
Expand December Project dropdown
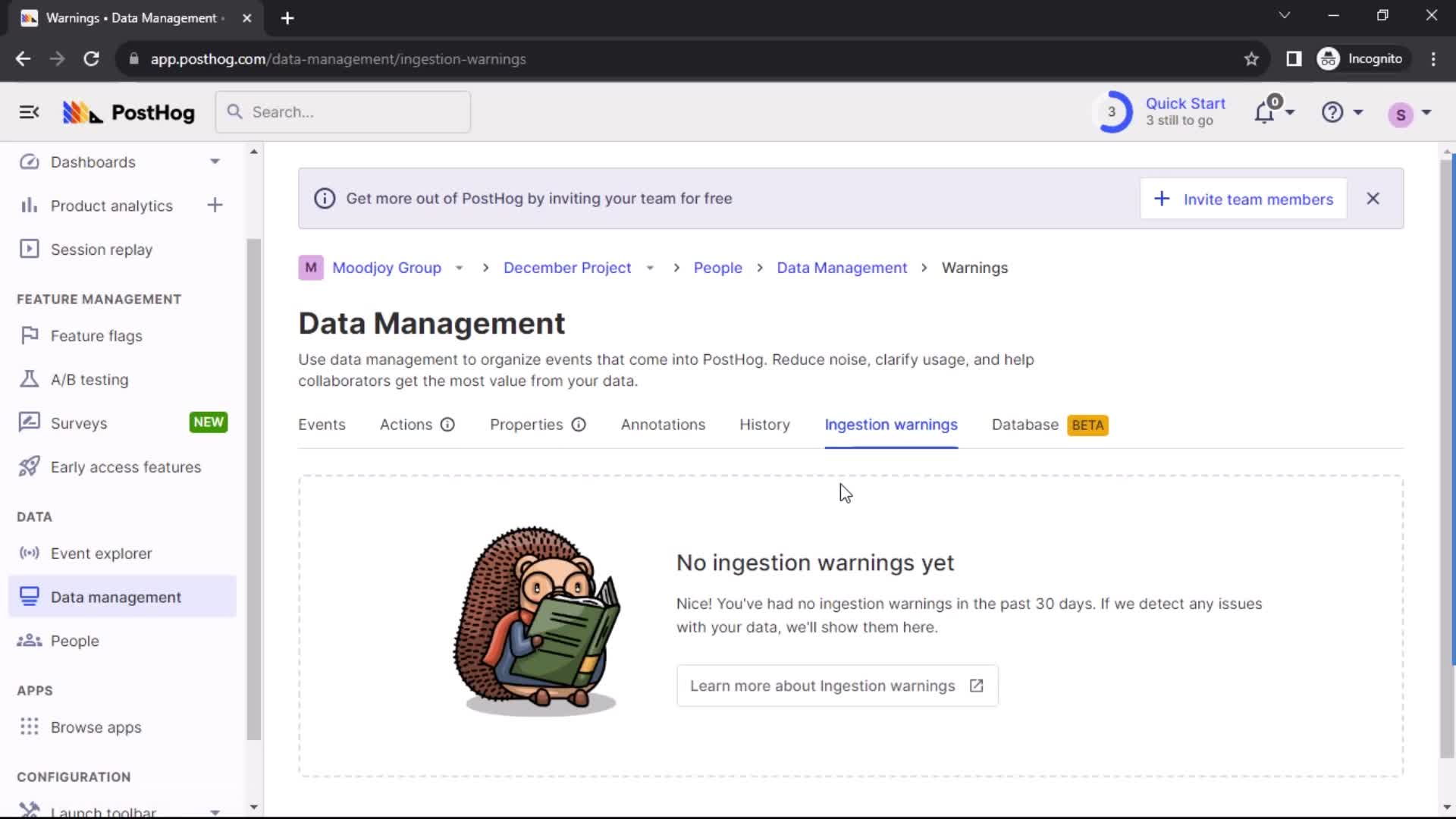(649, 268)
